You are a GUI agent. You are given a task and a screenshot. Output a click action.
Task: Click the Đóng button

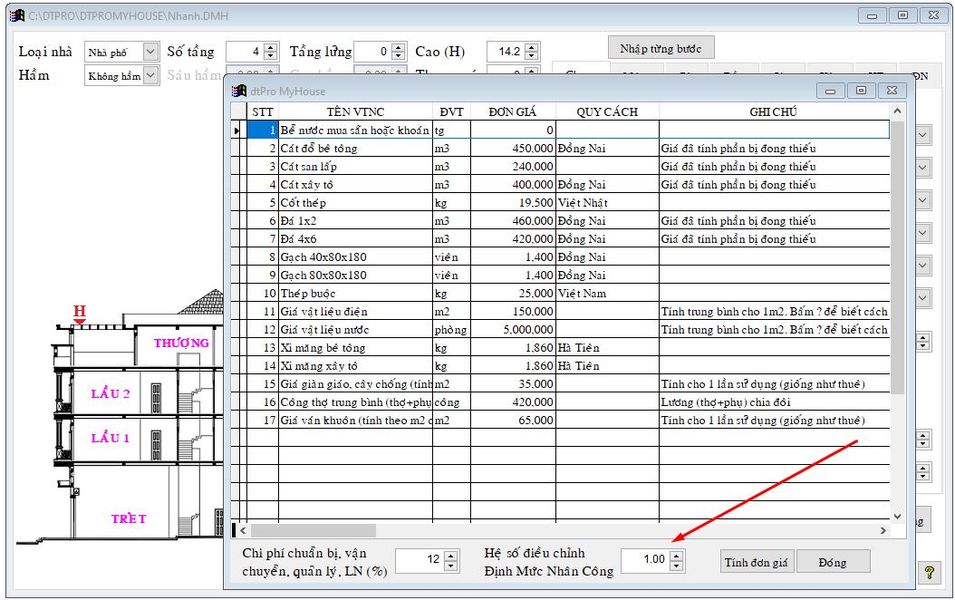coord(832,562)
